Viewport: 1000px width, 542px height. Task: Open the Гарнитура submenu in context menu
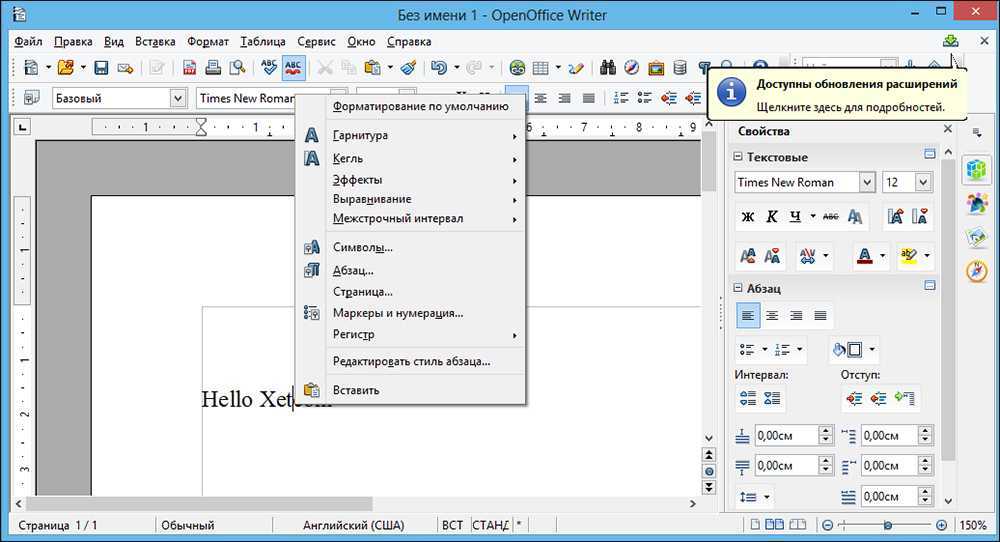point(412,135)
